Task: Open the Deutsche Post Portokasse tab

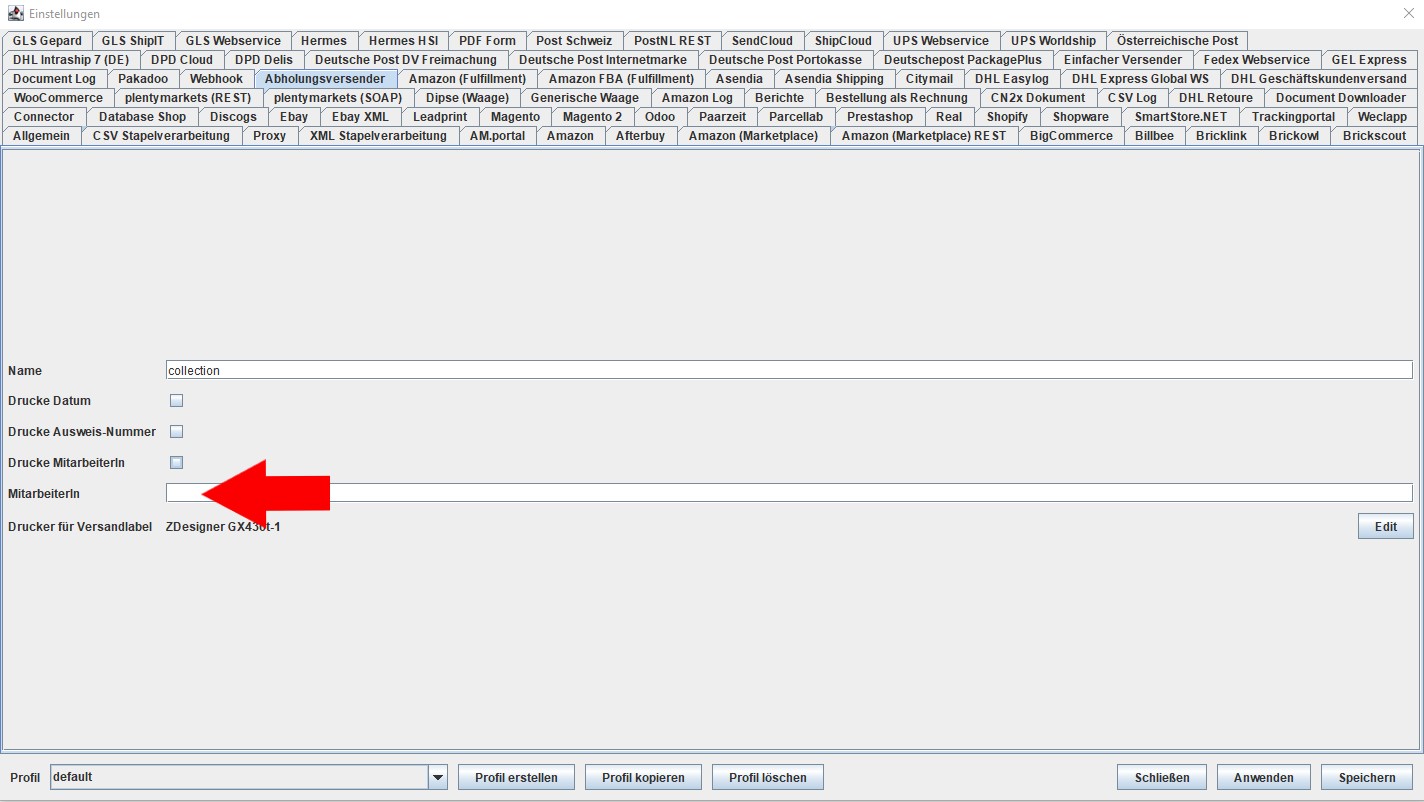Action: (785, 60)
